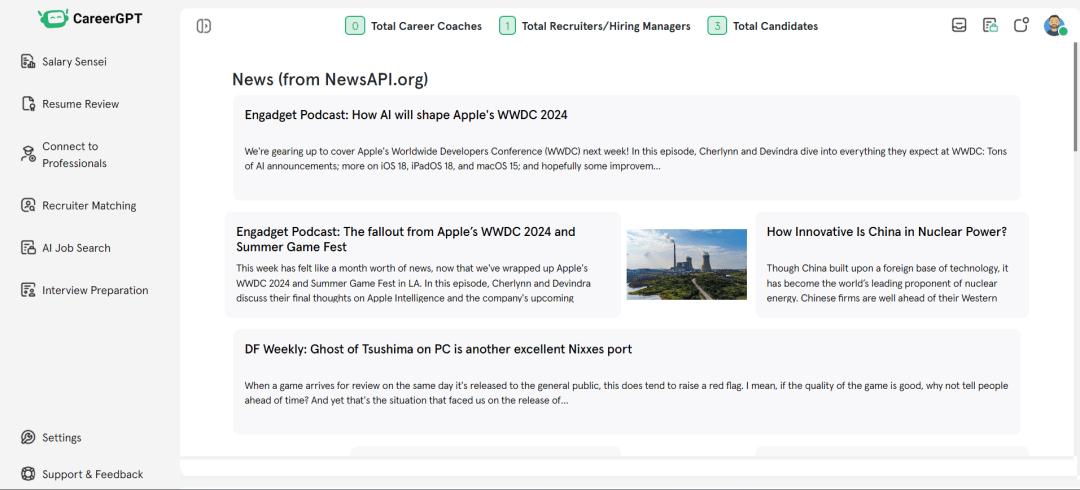This screenshot has width=1080, height=490.
Task: Click the Connect to Professionals icon
Action: tap(28, 154)
